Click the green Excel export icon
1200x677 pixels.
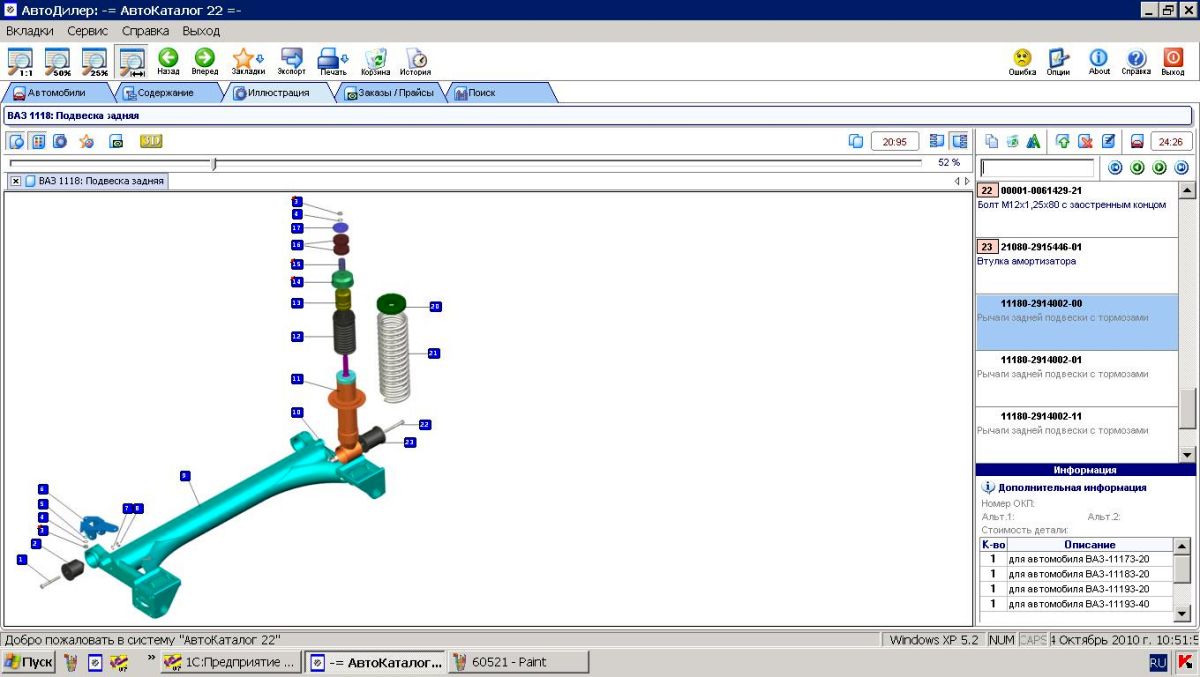tap(1013, 141)
